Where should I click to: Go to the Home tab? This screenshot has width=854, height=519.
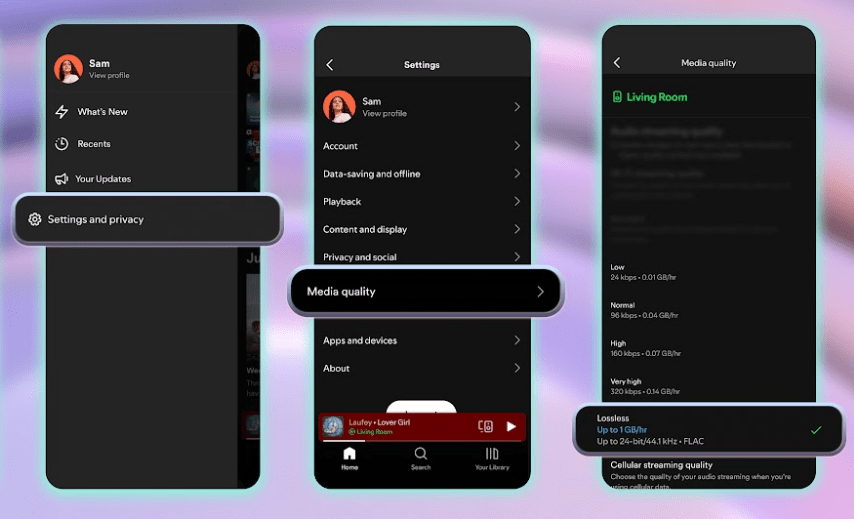350,459
